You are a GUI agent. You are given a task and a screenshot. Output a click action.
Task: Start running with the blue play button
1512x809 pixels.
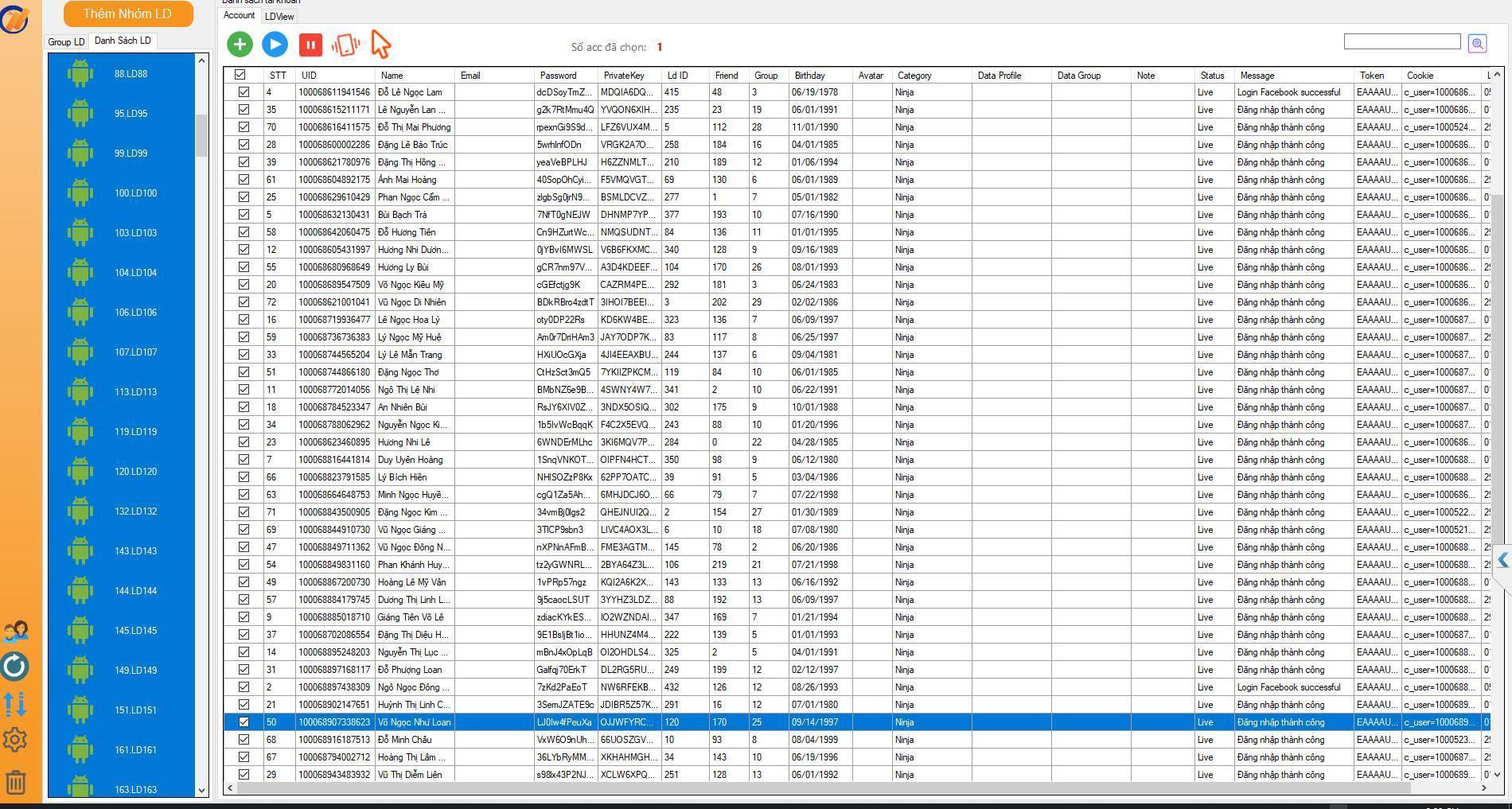click(275, 45)
